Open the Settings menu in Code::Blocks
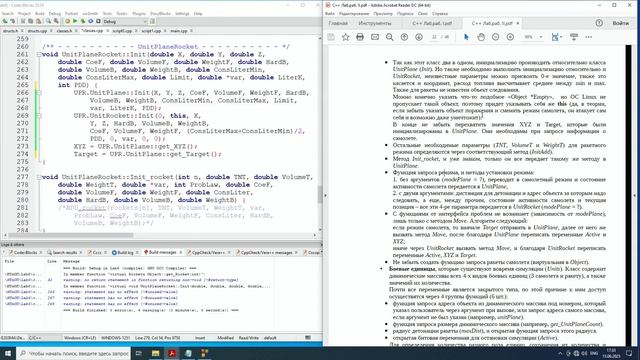640x360 pixels. (x=182, y=13)
